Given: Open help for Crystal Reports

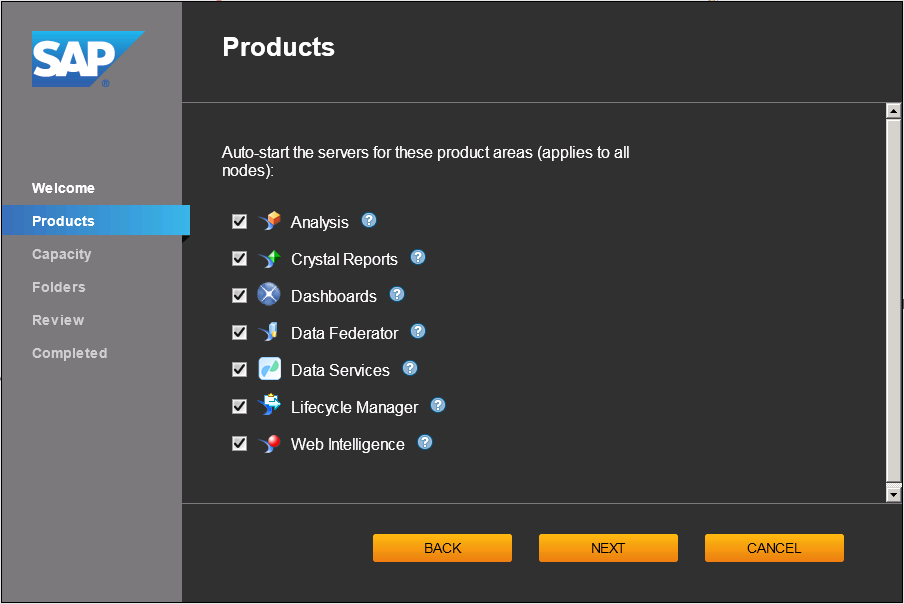Looking at the screenshot, I should point(418,257).
